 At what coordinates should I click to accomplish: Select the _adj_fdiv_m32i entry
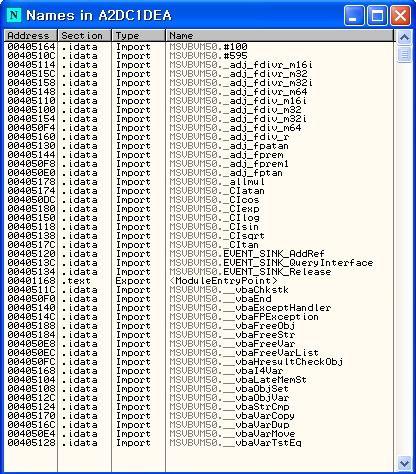tap(199, 119)
